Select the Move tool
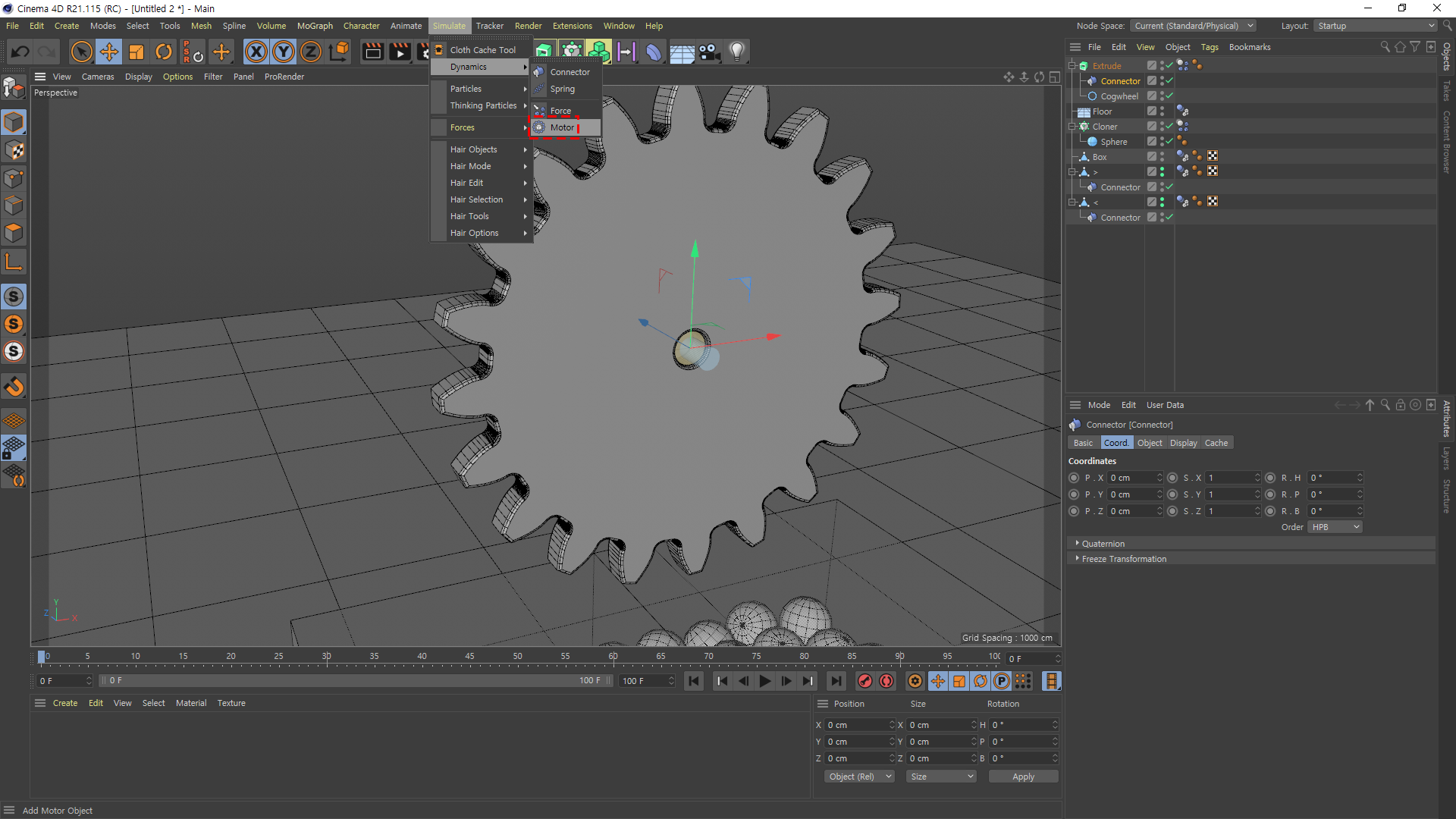The image size is (1456, 819). pyautogui.click(x=109, y=52)
